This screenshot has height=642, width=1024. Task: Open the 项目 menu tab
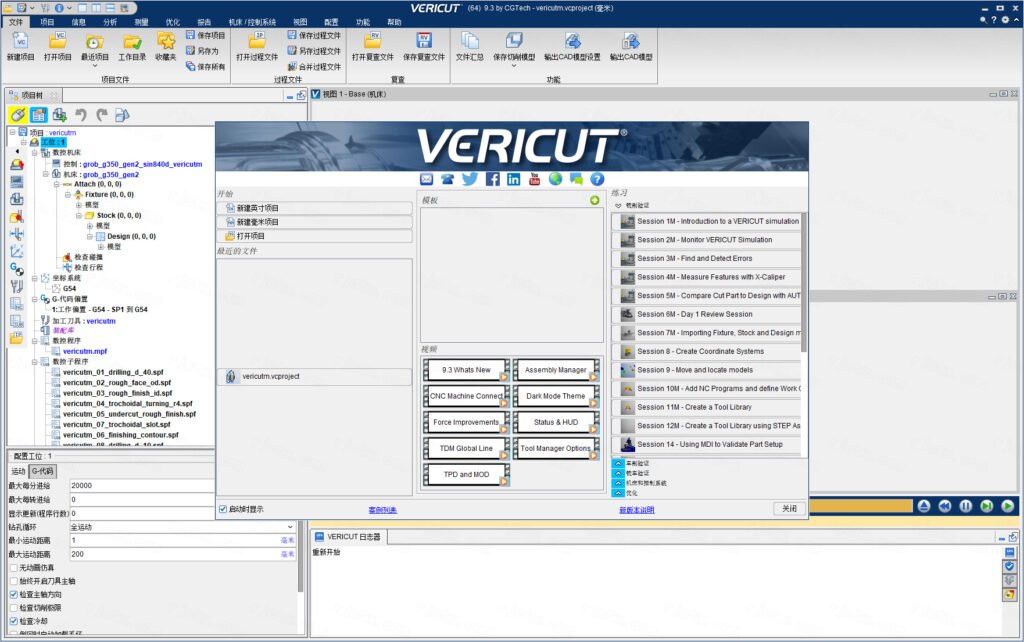pos(47,22)
